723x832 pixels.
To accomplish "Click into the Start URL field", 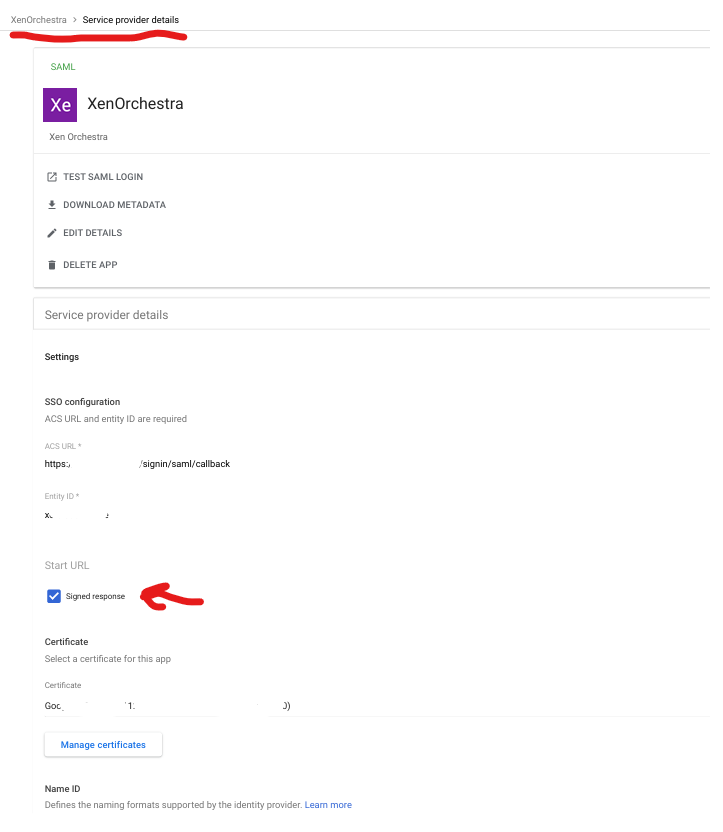I will 200,566.
